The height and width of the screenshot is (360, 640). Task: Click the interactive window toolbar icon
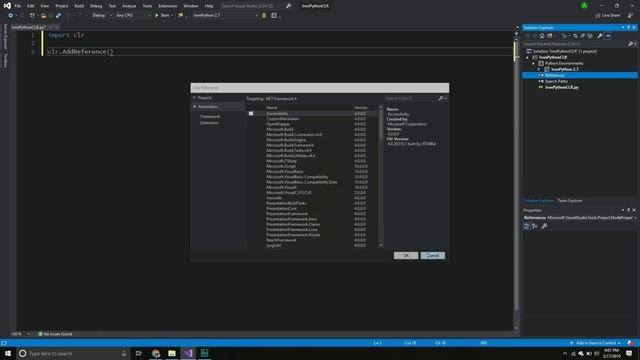[274, 16]
